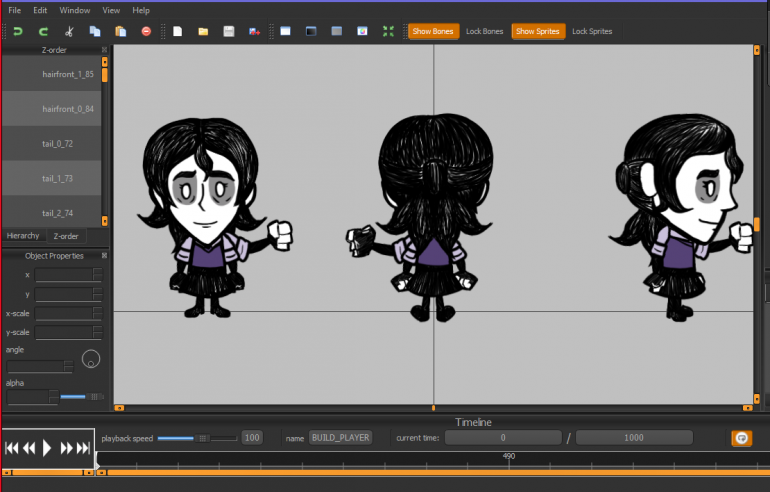The width and height of the screenshot is (770, 492).
Task: Click the angle dial control
Action: coord(91,358)
